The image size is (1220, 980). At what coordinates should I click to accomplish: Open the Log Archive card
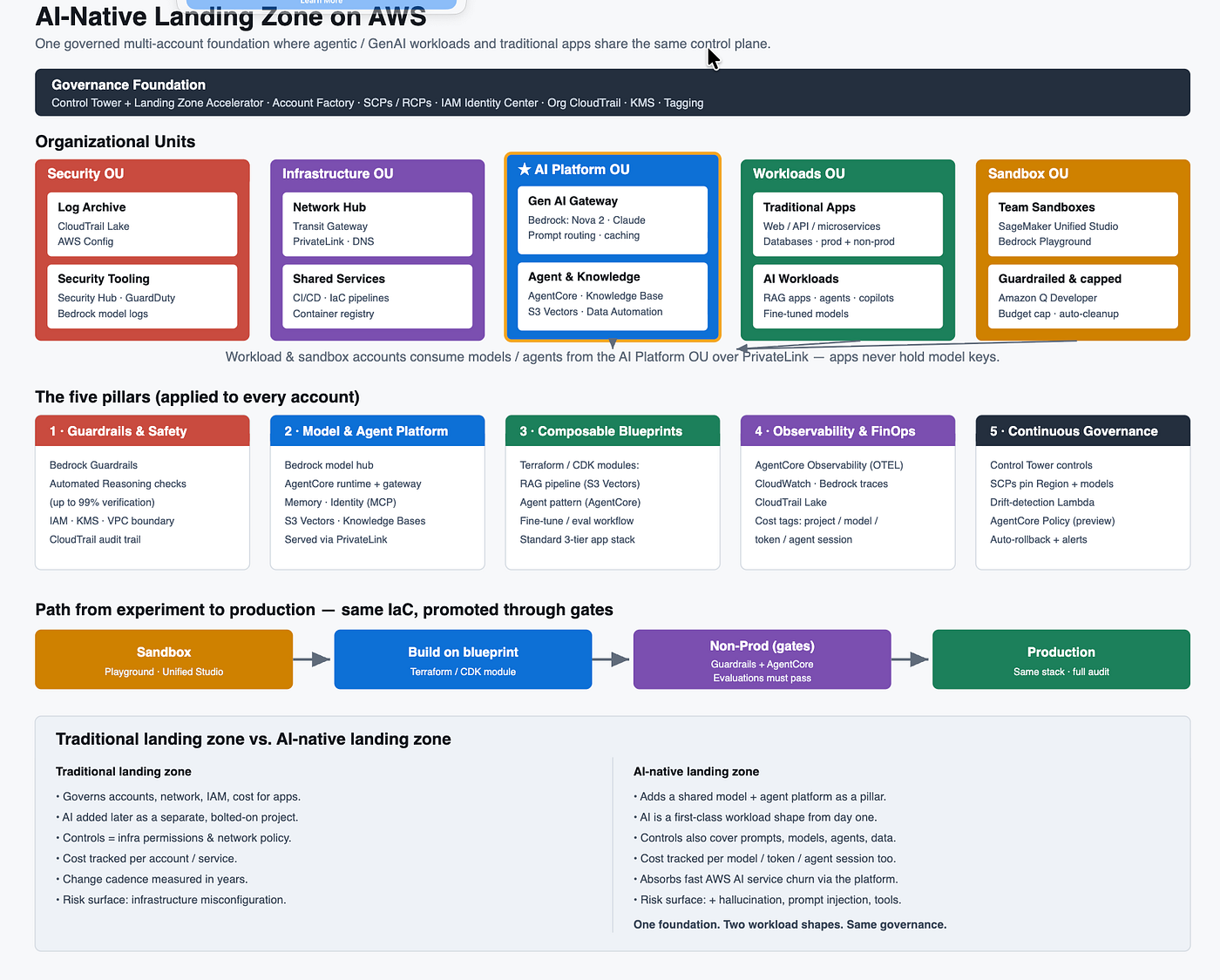click(x=142, y=224)
